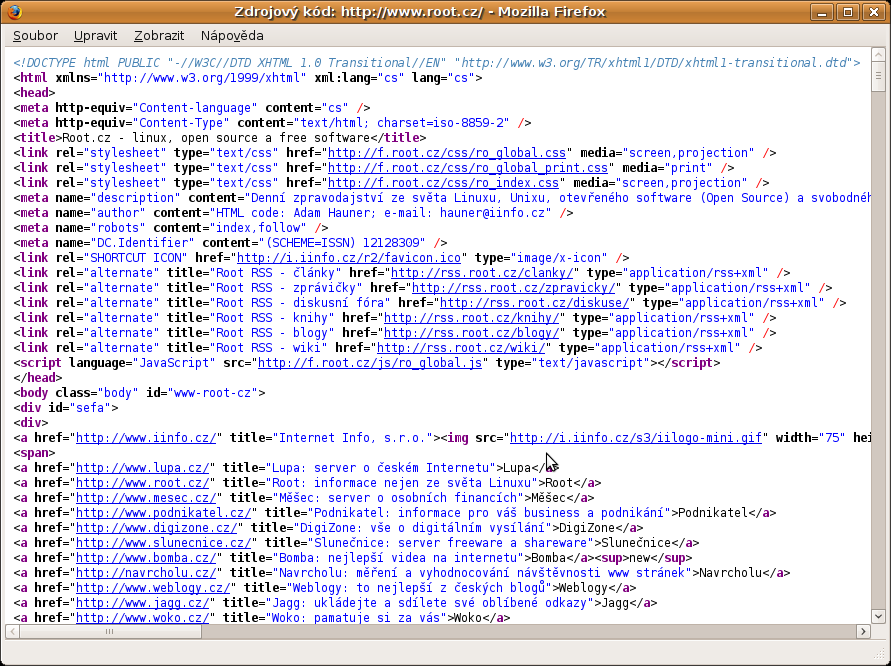Minimize the source code window
The width and height of the screenshot is (891, 666).
click(x=822, y=12)
